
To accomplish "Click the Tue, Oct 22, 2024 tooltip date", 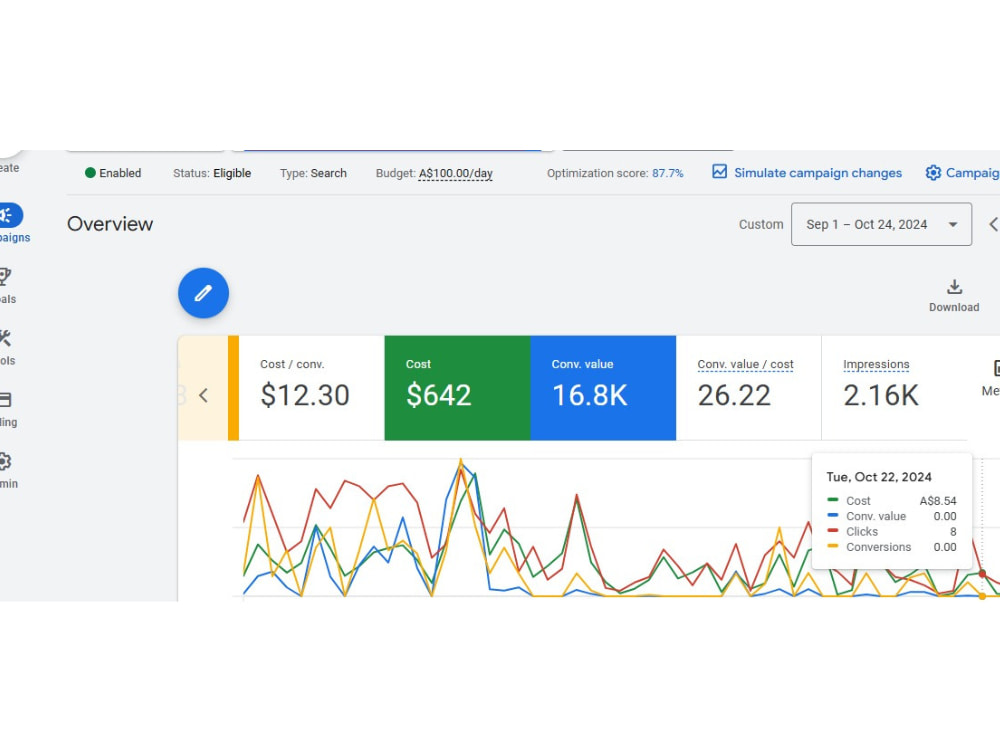I will [x=879, y=477].
